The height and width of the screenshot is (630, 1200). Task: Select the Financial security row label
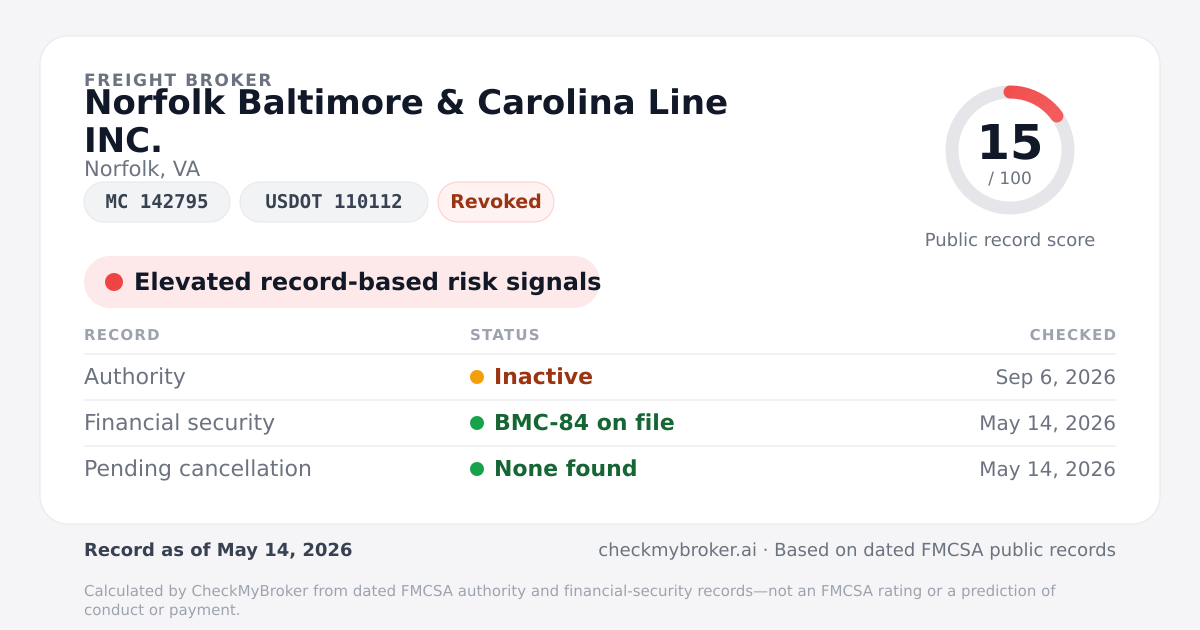[x=179, y=423]
